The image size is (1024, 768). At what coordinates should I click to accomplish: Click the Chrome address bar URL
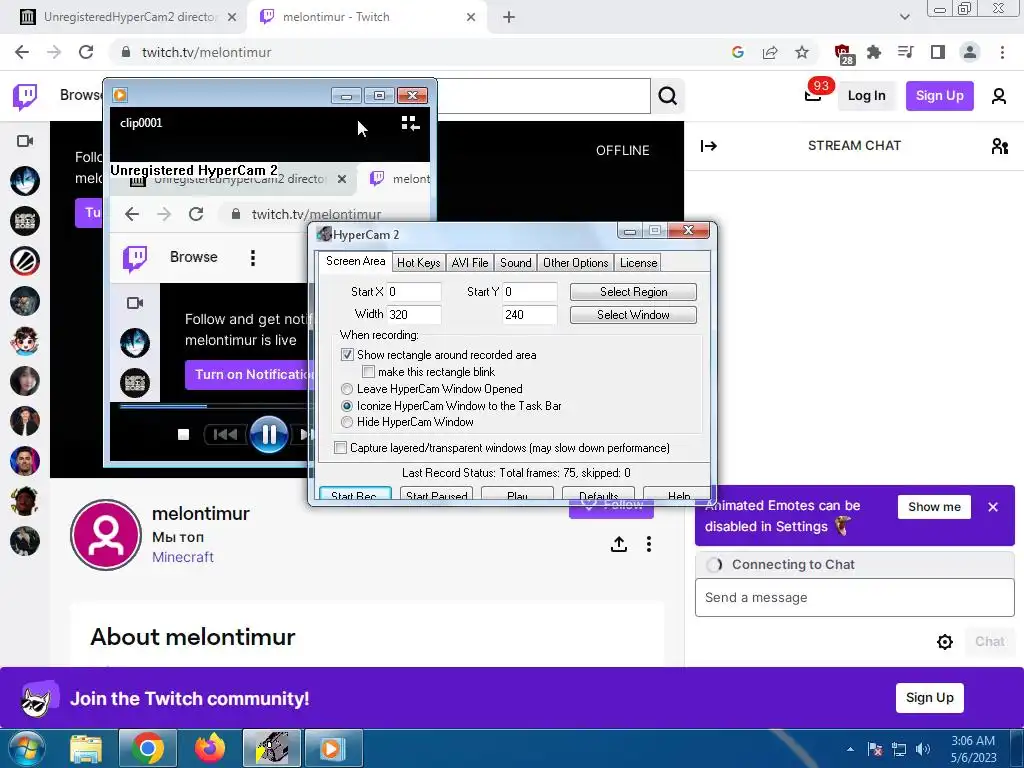206,52
